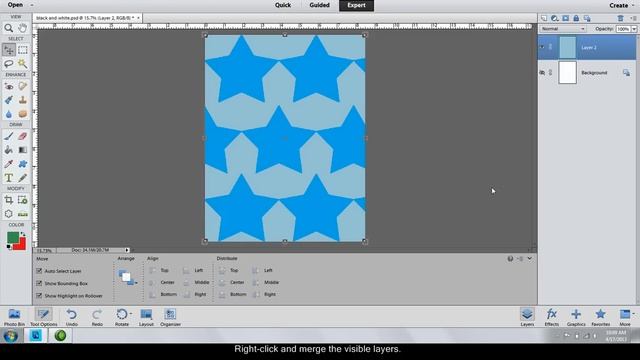Select the Move tool
Image resolution: width=640 pixels, height=360 pixels.
[9, 50]
